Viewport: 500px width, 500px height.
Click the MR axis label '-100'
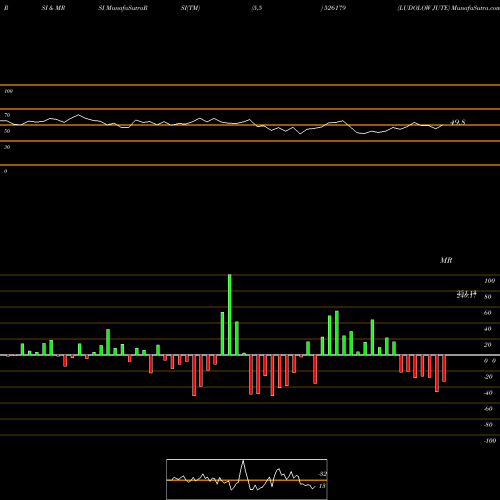coord(490,441)
